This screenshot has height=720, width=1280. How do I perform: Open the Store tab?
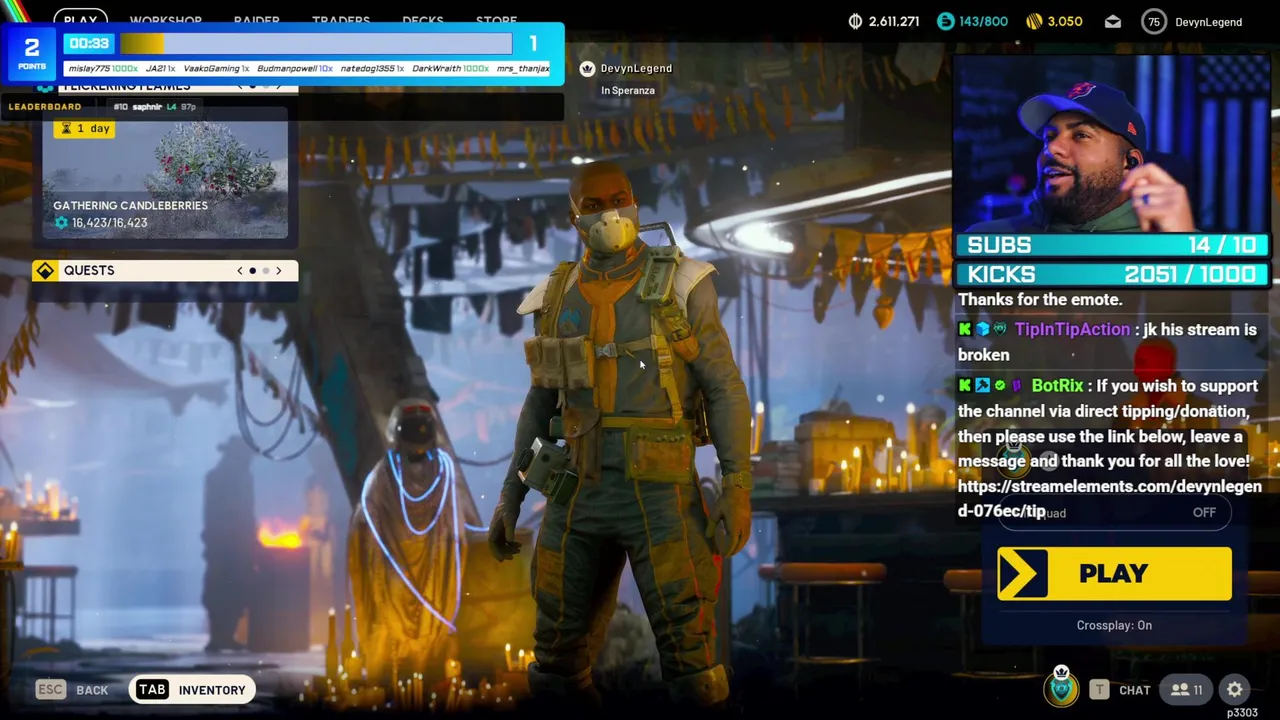[496, 20]
